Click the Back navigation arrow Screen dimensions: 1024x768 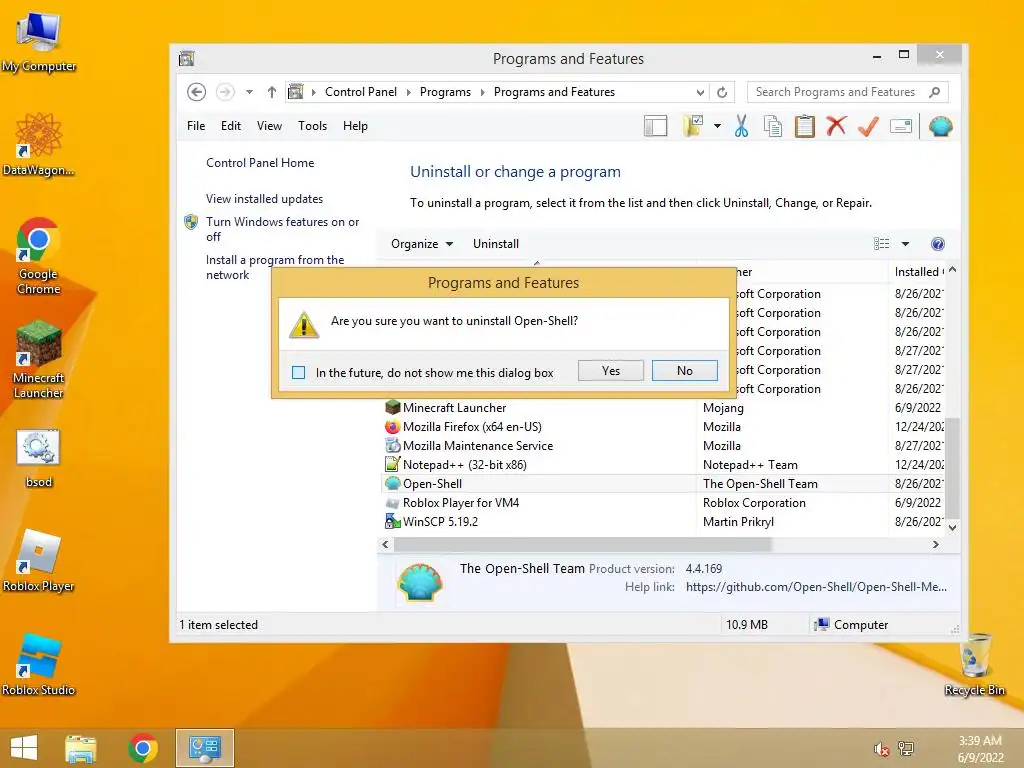coord(197,92)
